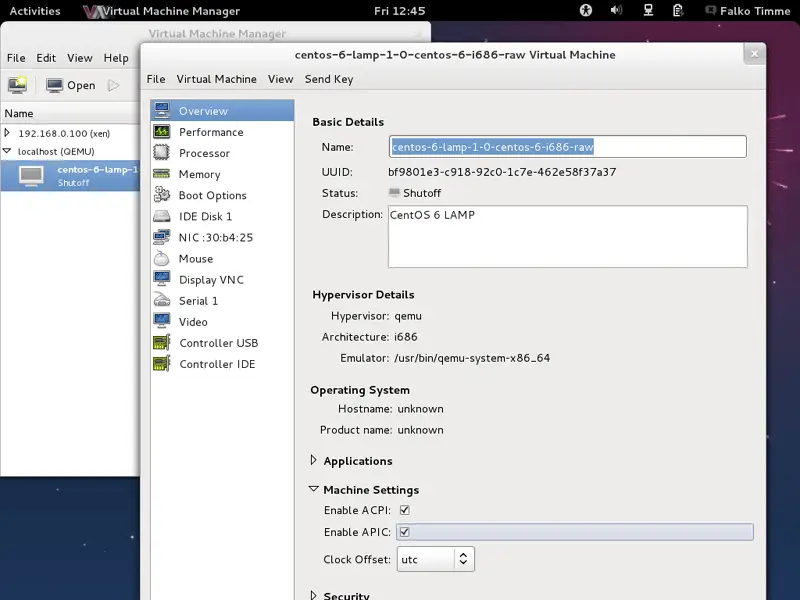Open the volume control in top bar

[616, 10]
